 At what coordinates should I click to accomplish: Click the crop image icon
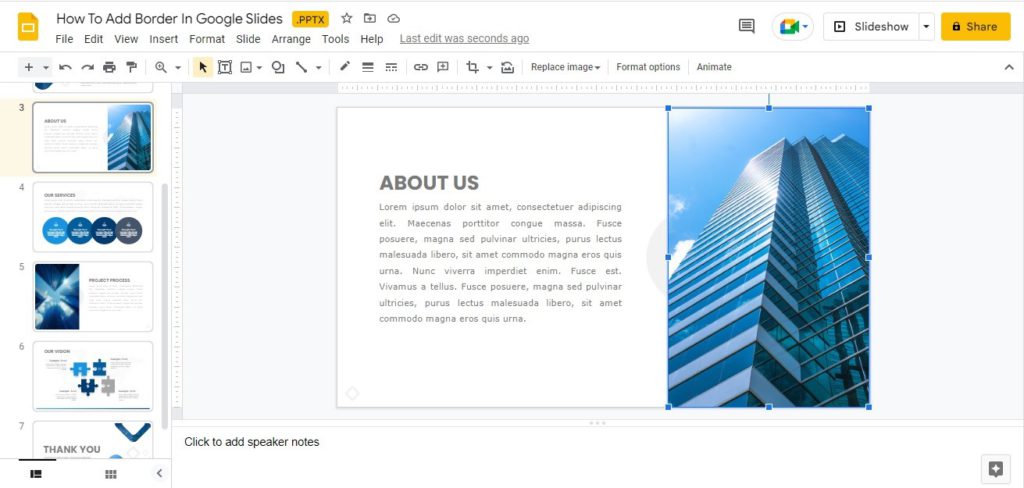click(472, 67)
